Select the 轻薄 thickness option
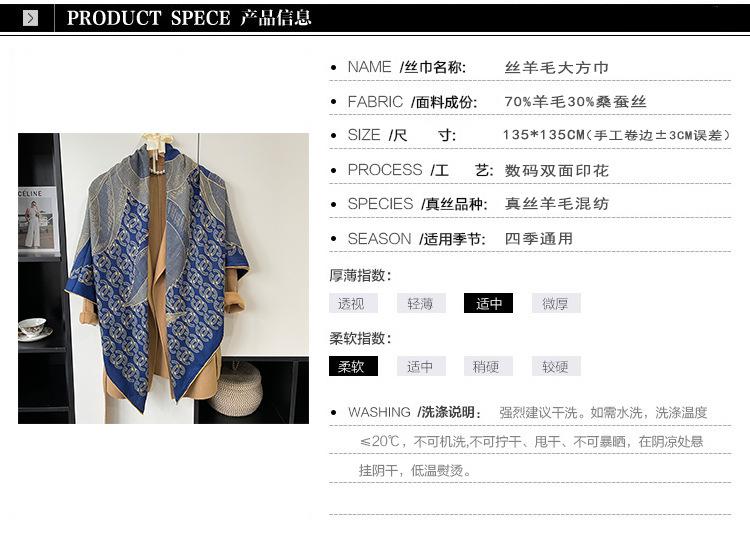The image size is (750, 551). [421, 303]
